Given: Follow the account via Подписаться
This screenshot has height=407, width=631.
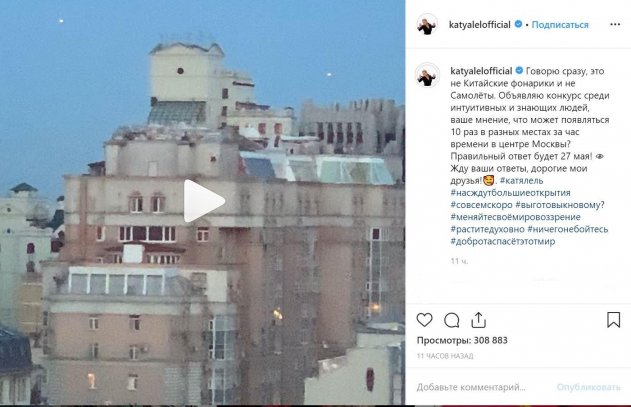Looking at the screenshot, I should (560, 25).
